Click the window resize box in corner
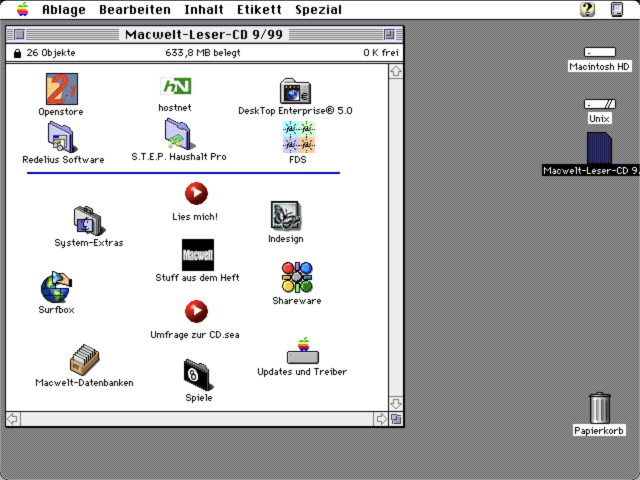Viewport: 640px width, 480px height. click(396, 419)
